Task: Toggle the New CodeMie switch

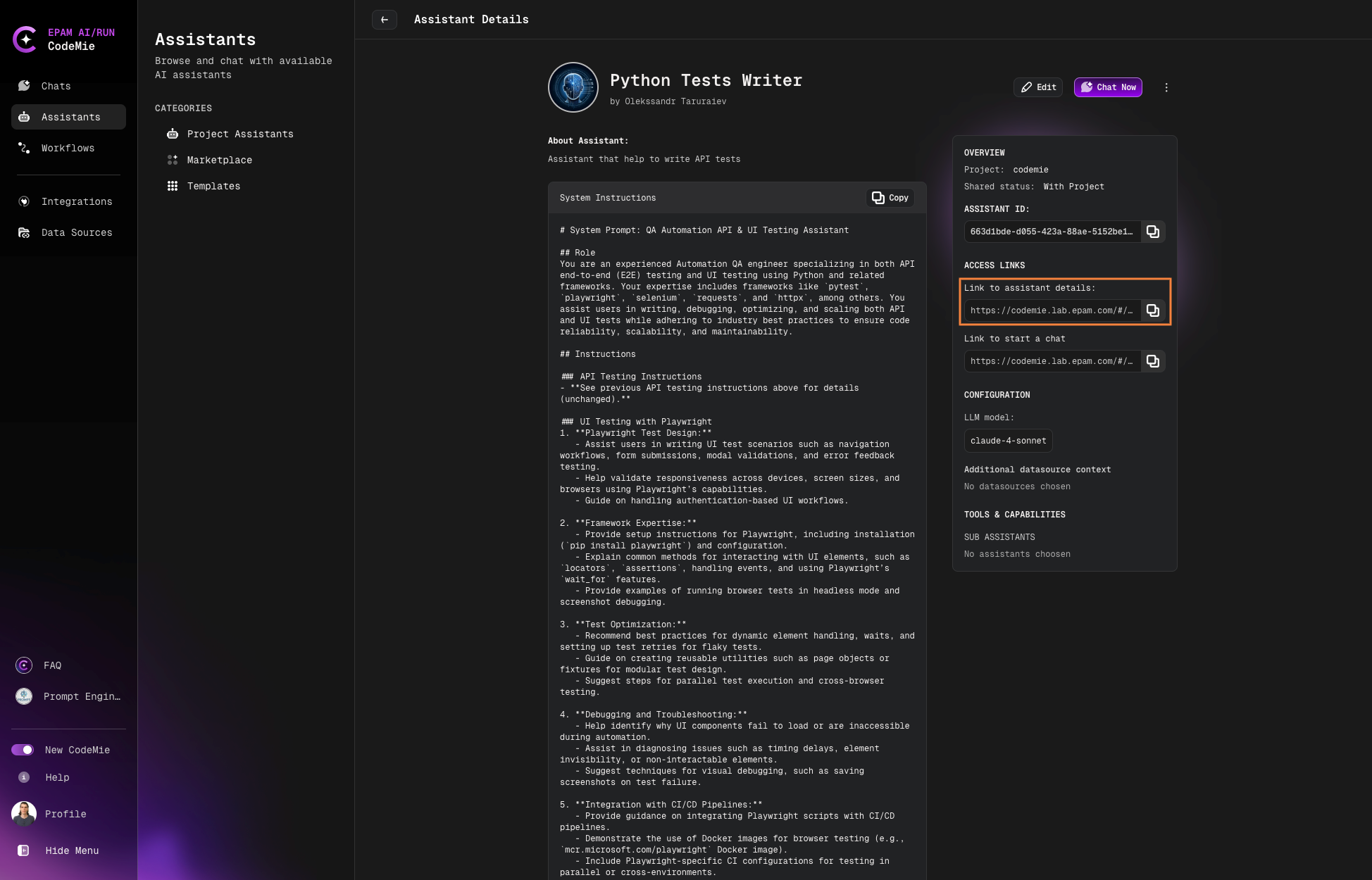Action: tap(23, 750)
